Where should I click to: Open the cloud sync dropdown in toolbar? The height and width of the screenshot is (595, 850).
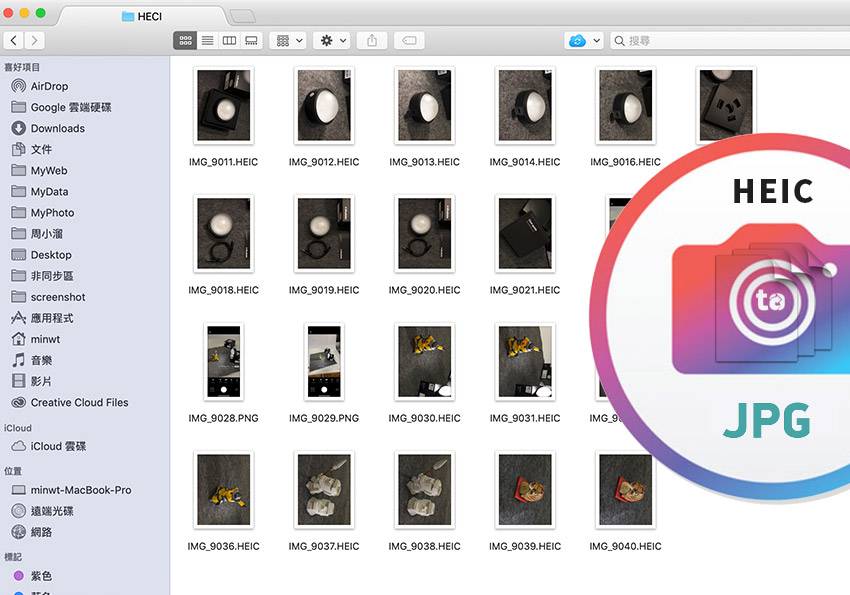[584, 41]
